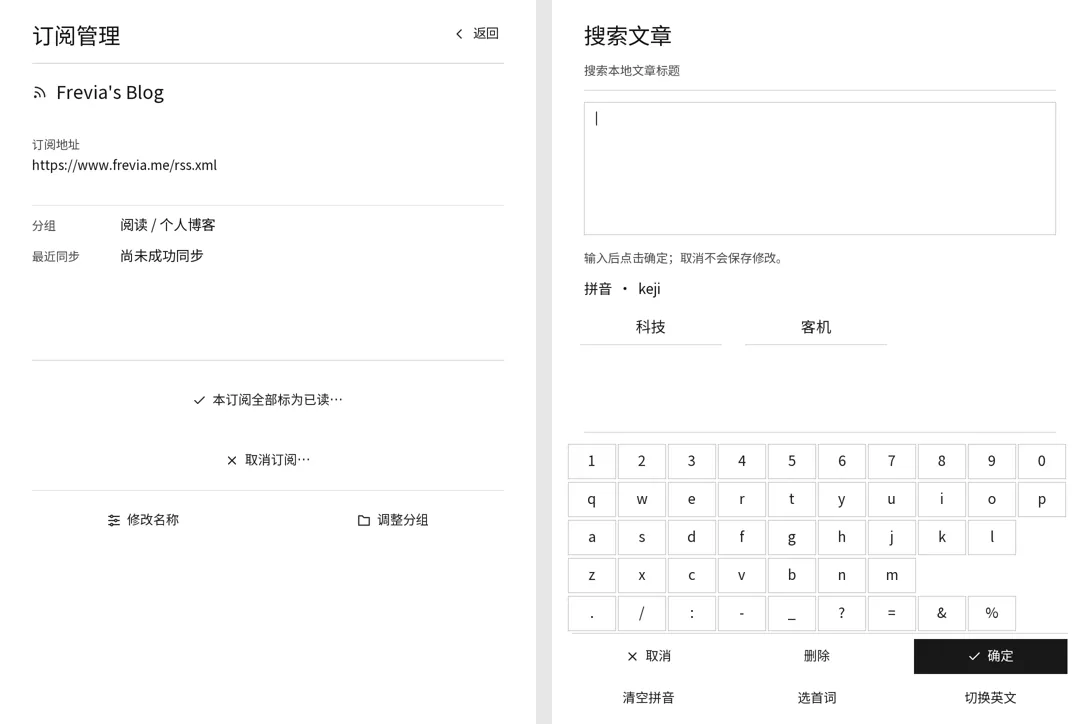Viewport: 1088px width, 724px height.
Task: Tap the 2 key on the keyboard
Action: (x=642, y=462)
